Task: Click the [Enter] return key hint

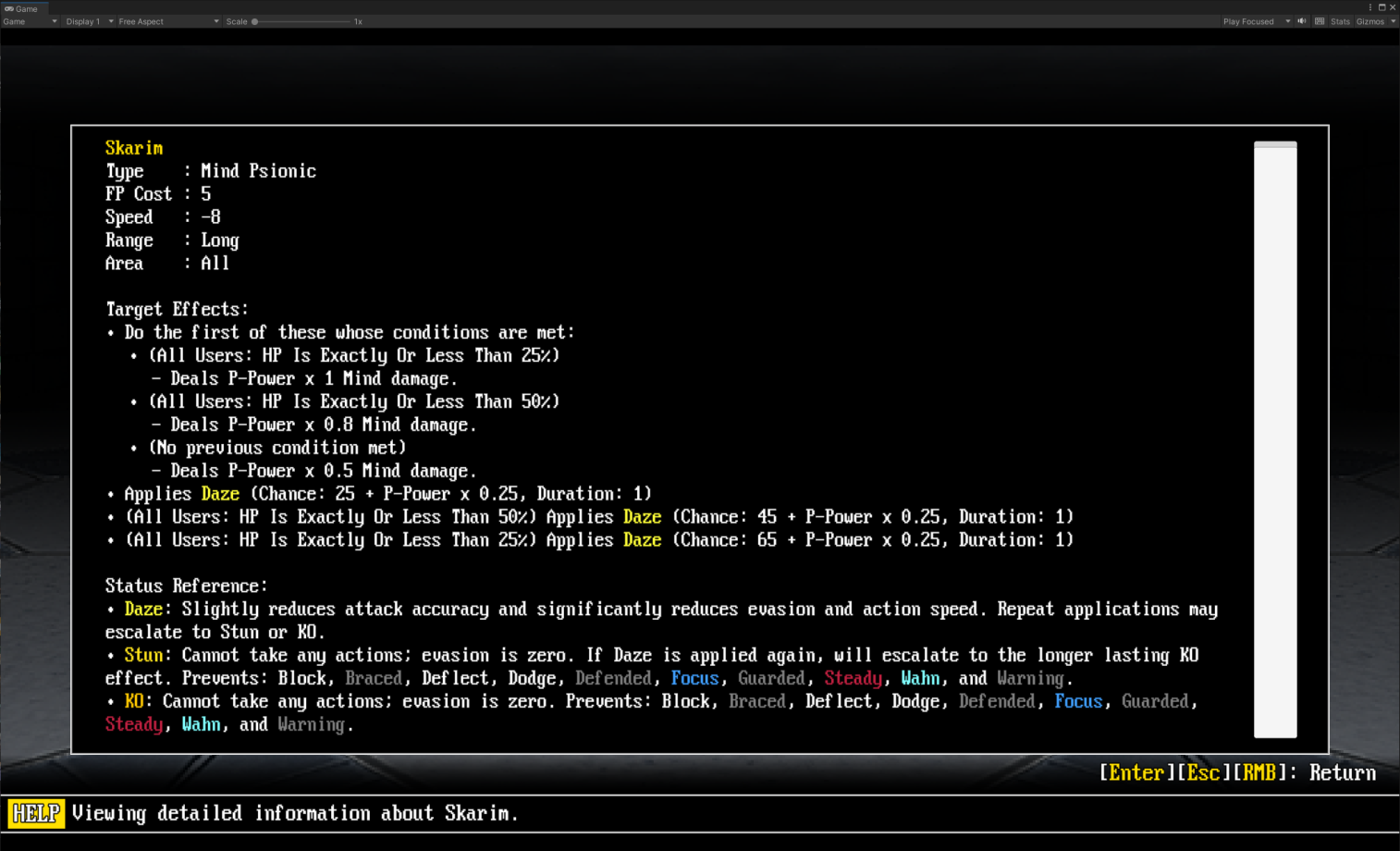Action: (x=1136, y=773)
